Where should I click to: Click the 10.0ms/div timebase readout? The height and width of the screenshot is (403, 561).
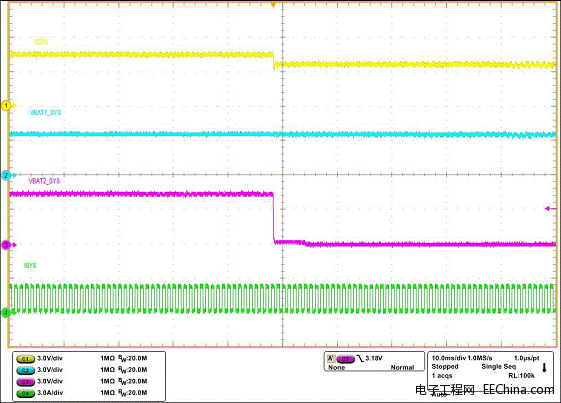(x=449, y=358)
